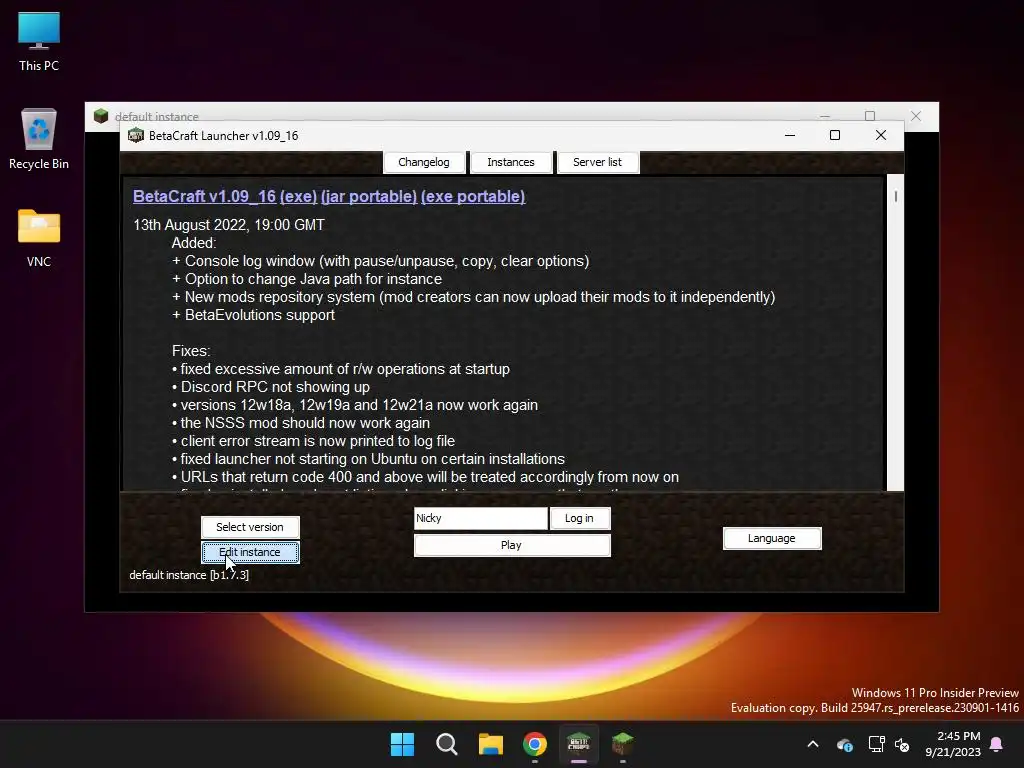Maximize the BetaCraft Launcher window

pyautogui.click(x=835, y=135)
